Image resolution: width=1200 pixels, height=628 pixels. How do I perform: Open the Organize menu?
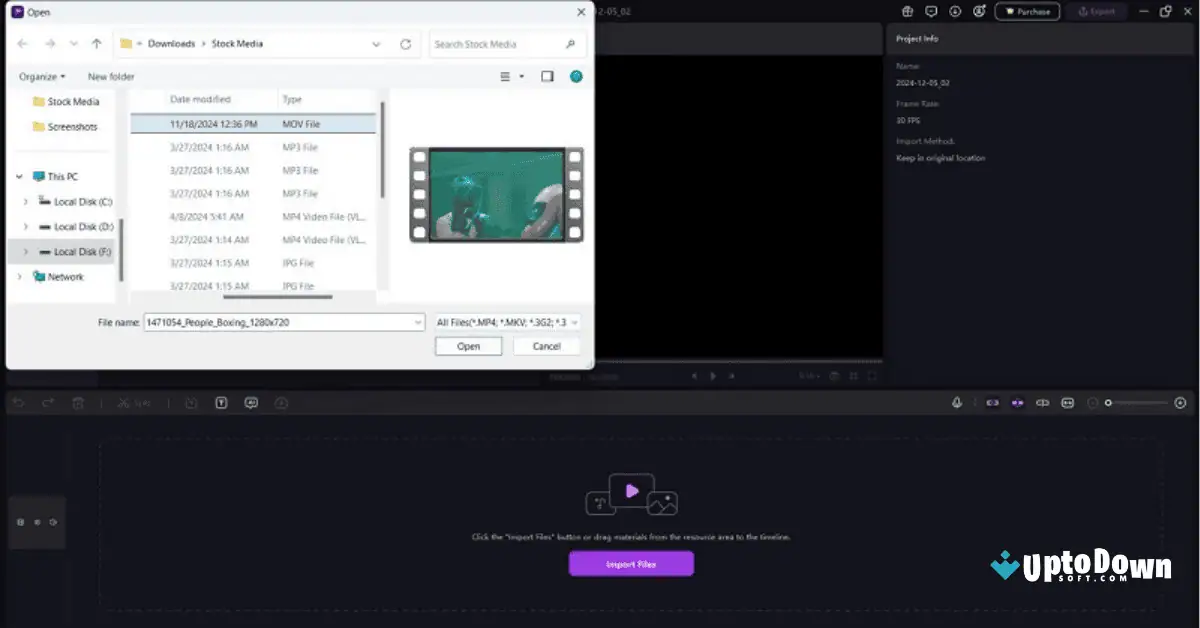40,76
